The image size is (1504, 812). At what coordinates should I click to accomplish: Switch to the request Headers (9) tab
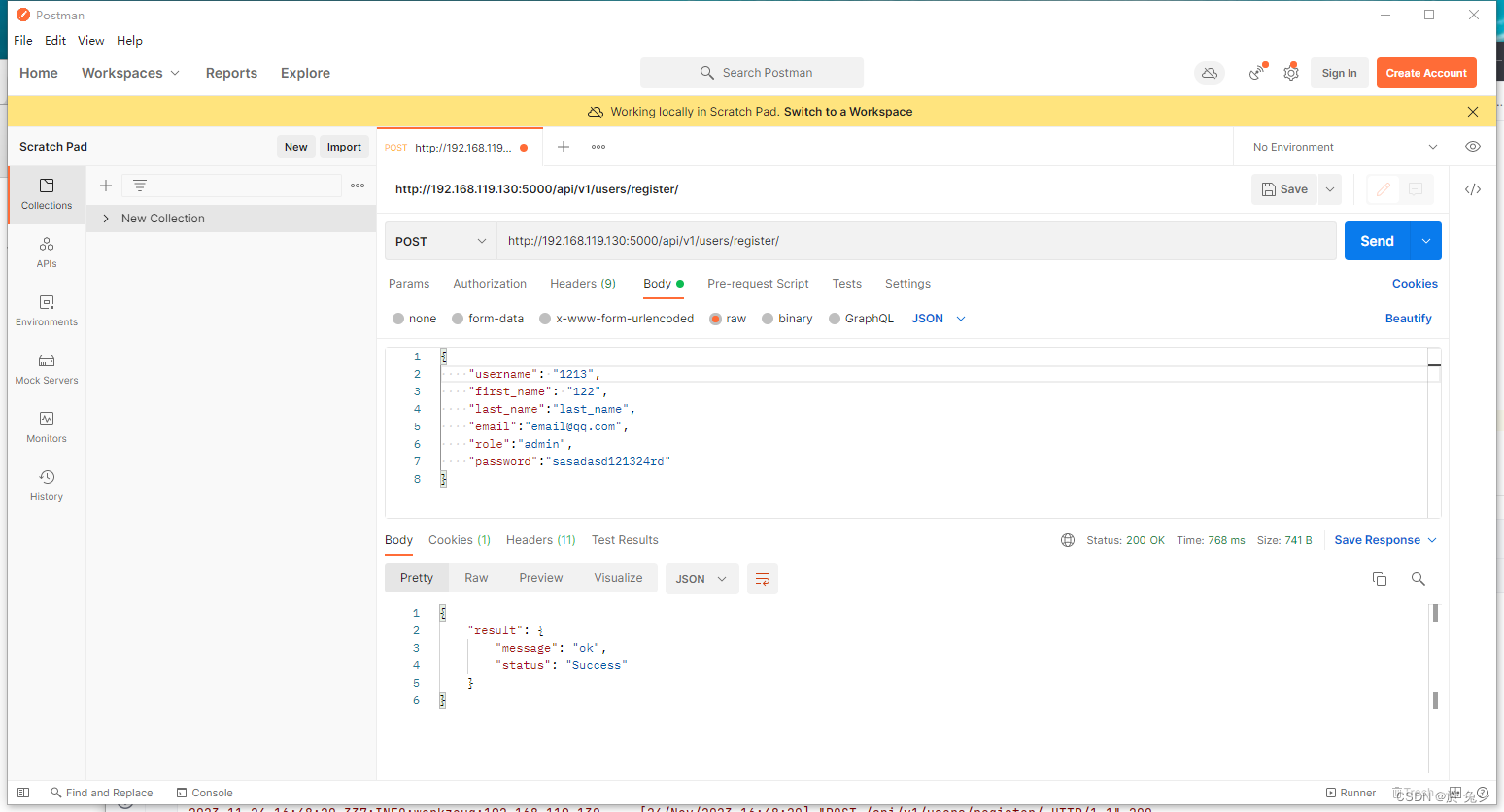coord(583,284)
